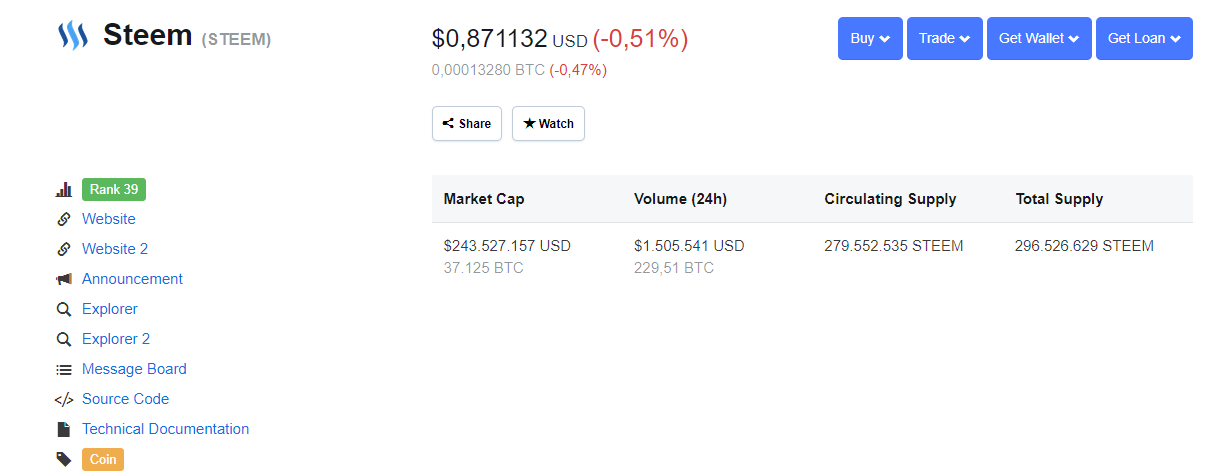Screen dimensions: 1216x476
Task: Open the Website 2 link
Action: [x=115, y=249]
